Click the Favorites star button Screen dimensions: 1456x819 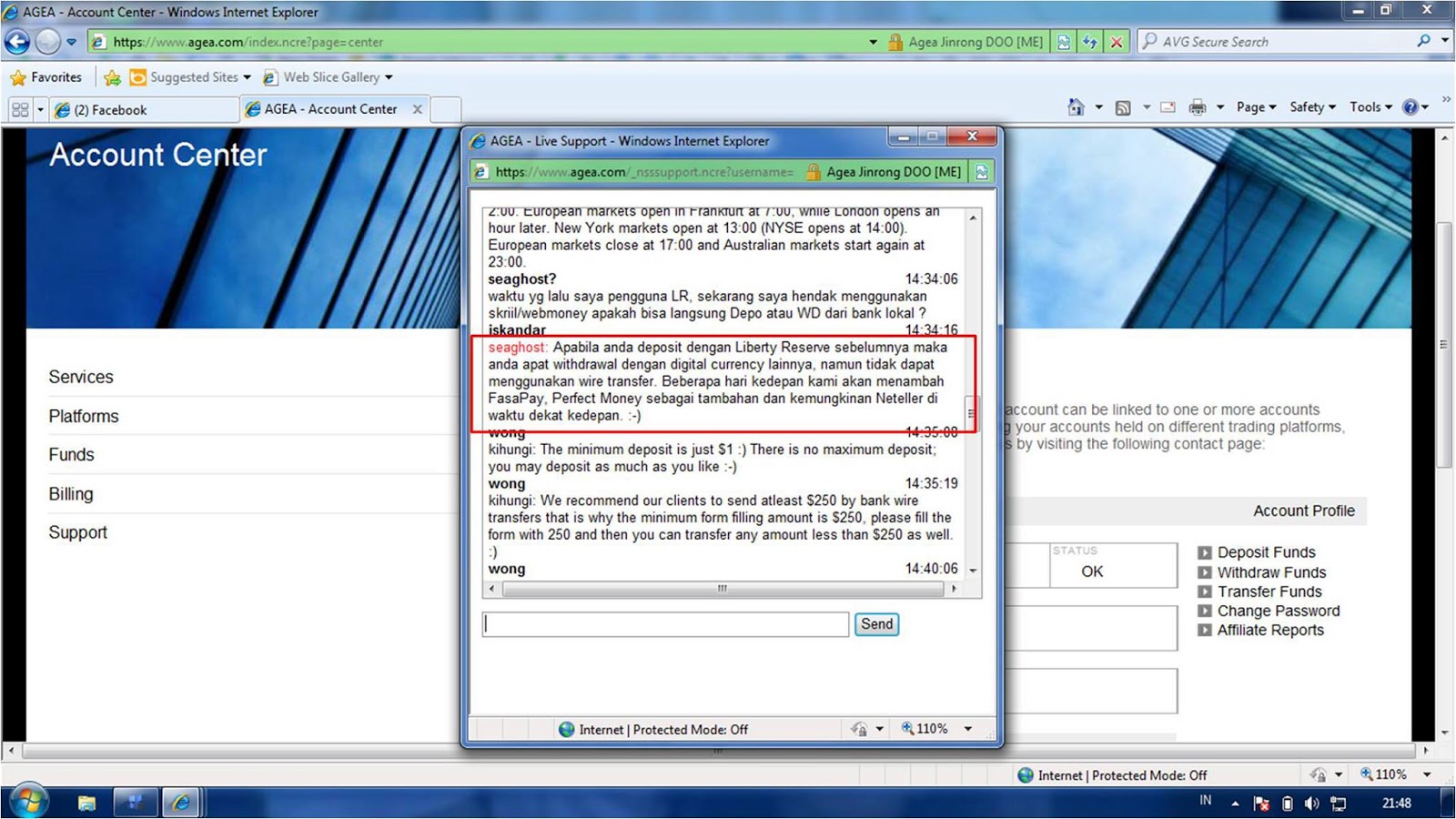click(45, 77)
